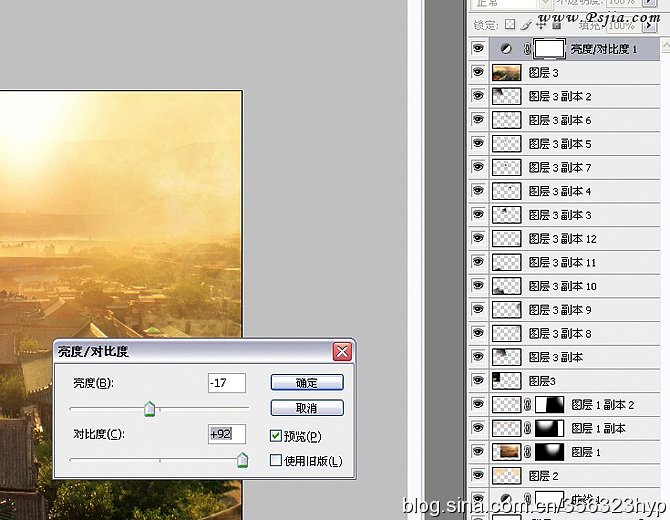Click the eye icon of 图层 3 副本
This screenshot has width=670, height=520.
click(478, 357)
